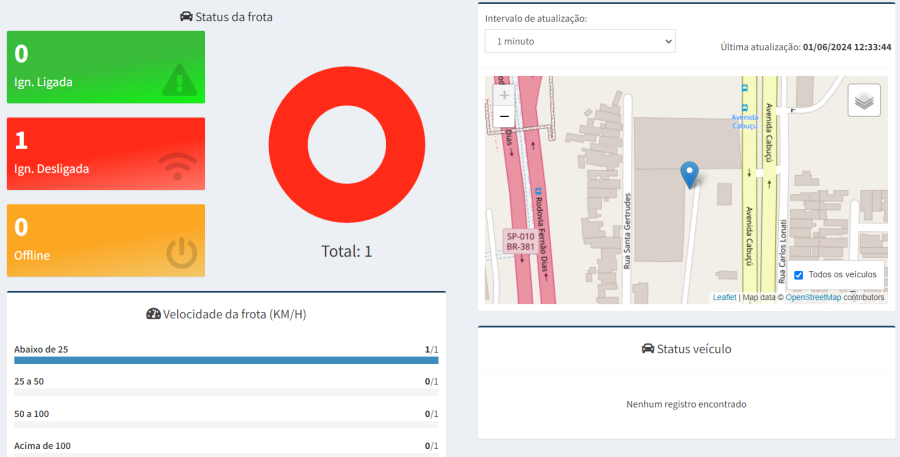Click the speedometer icon beside Velocidade da frota
Viewport: 900px width, 457px height.
pos(153,314)
